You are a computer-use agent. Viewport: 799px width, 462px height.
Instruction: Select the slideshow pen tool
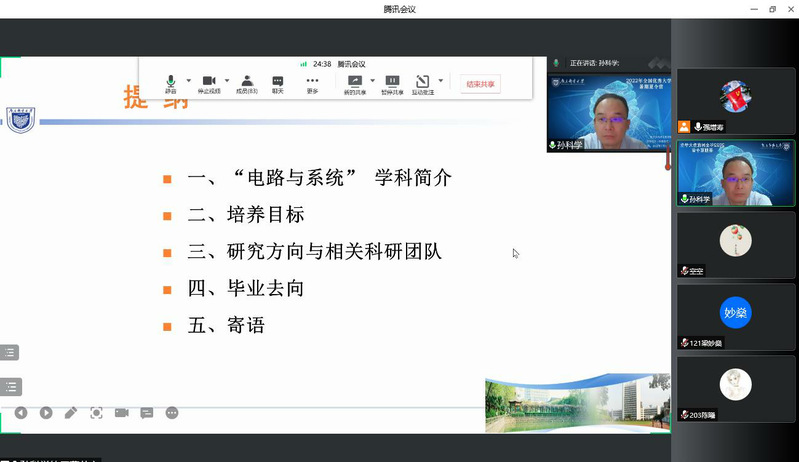(x=71, y=412)
